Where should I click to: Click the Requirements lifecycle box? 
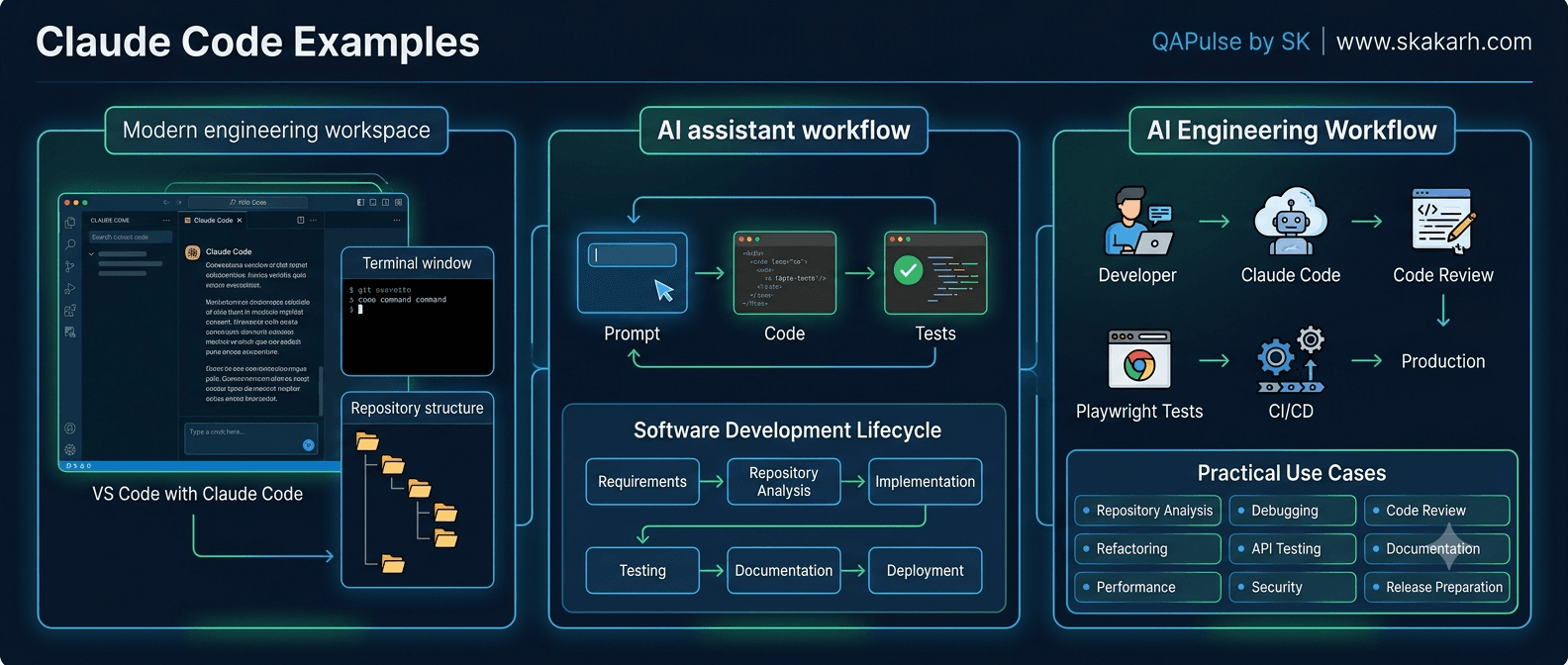[x=642, y=482]
